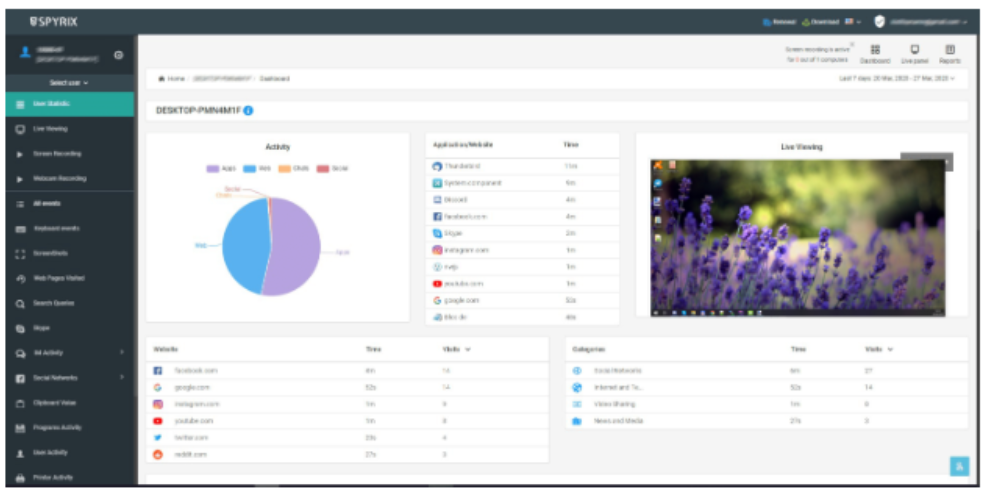This screenshot has width=990, height=500.
Task: Click the Home breadcrumb link
Action: click(170, 78)
